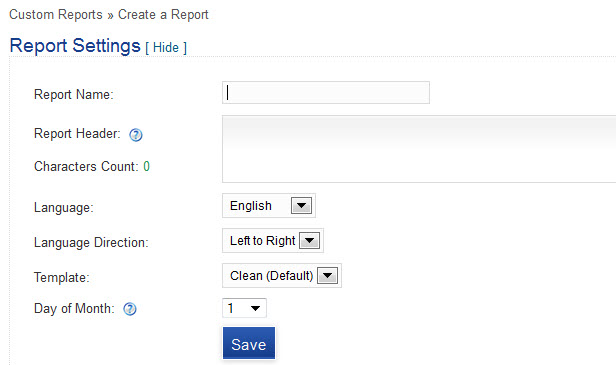The image size is (616, 365).
Task: Click the Language Direction label
Action: tap(91, 242)
